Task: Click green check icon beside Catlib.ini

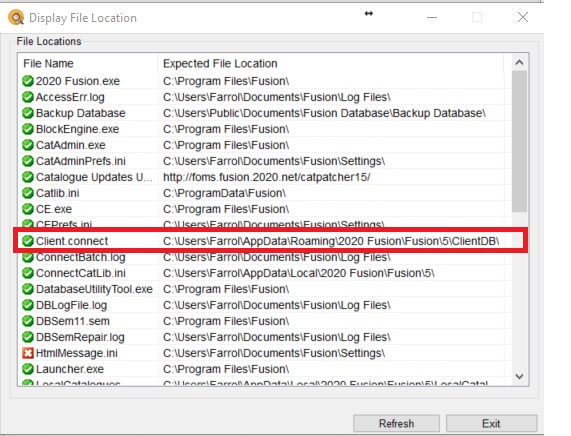Action: point(28,193)
